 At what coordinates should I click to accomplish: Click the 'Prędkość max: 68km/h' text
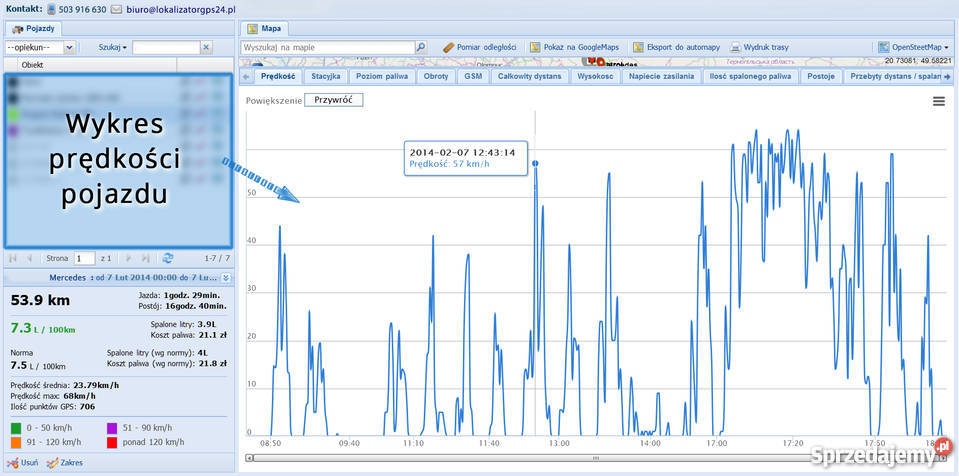click(53, 396)
